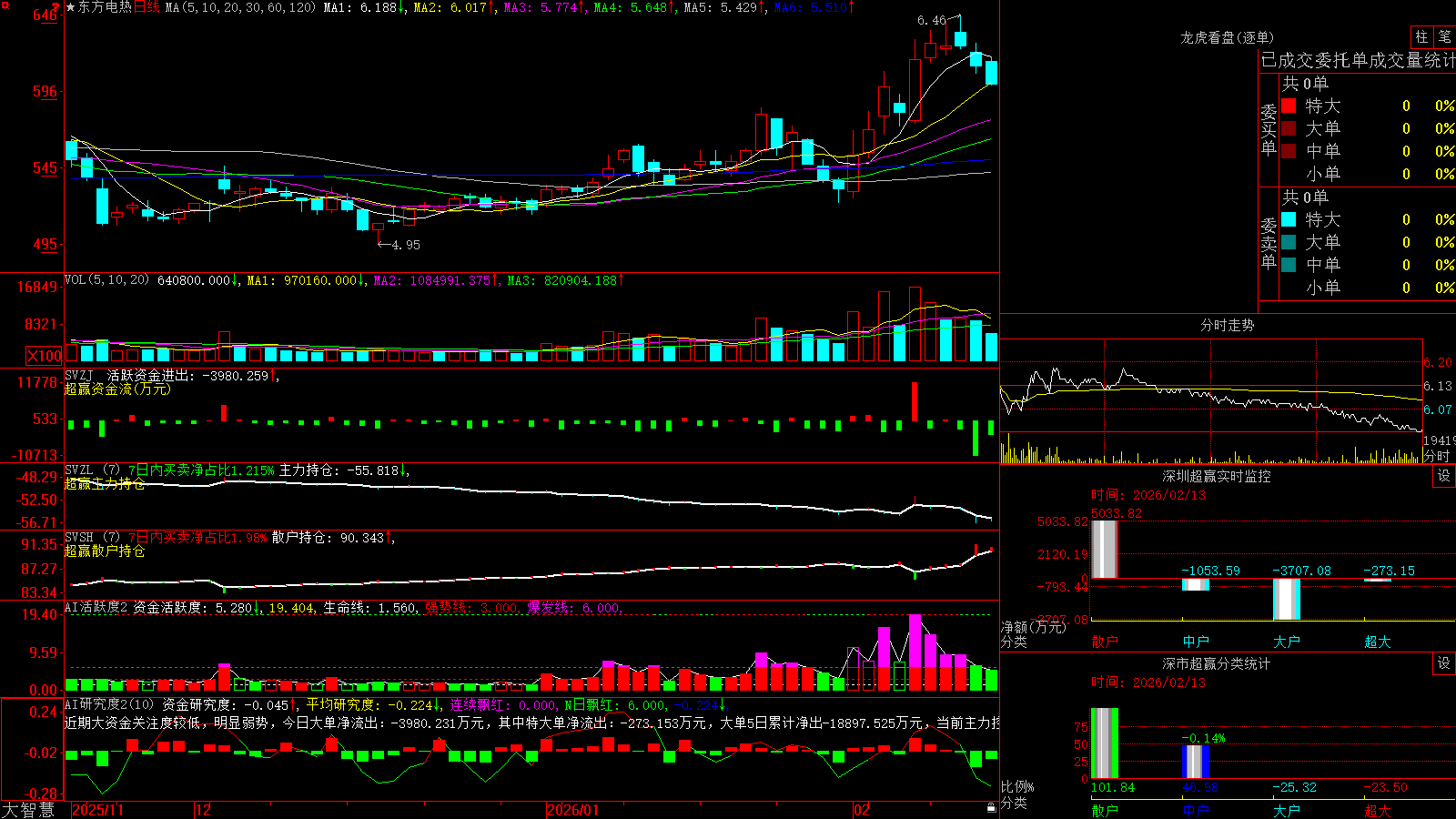Click the 资金研究度 -0.045 reading
Image resolution: width=1456 pixels, height=819 pixels.
230,704
